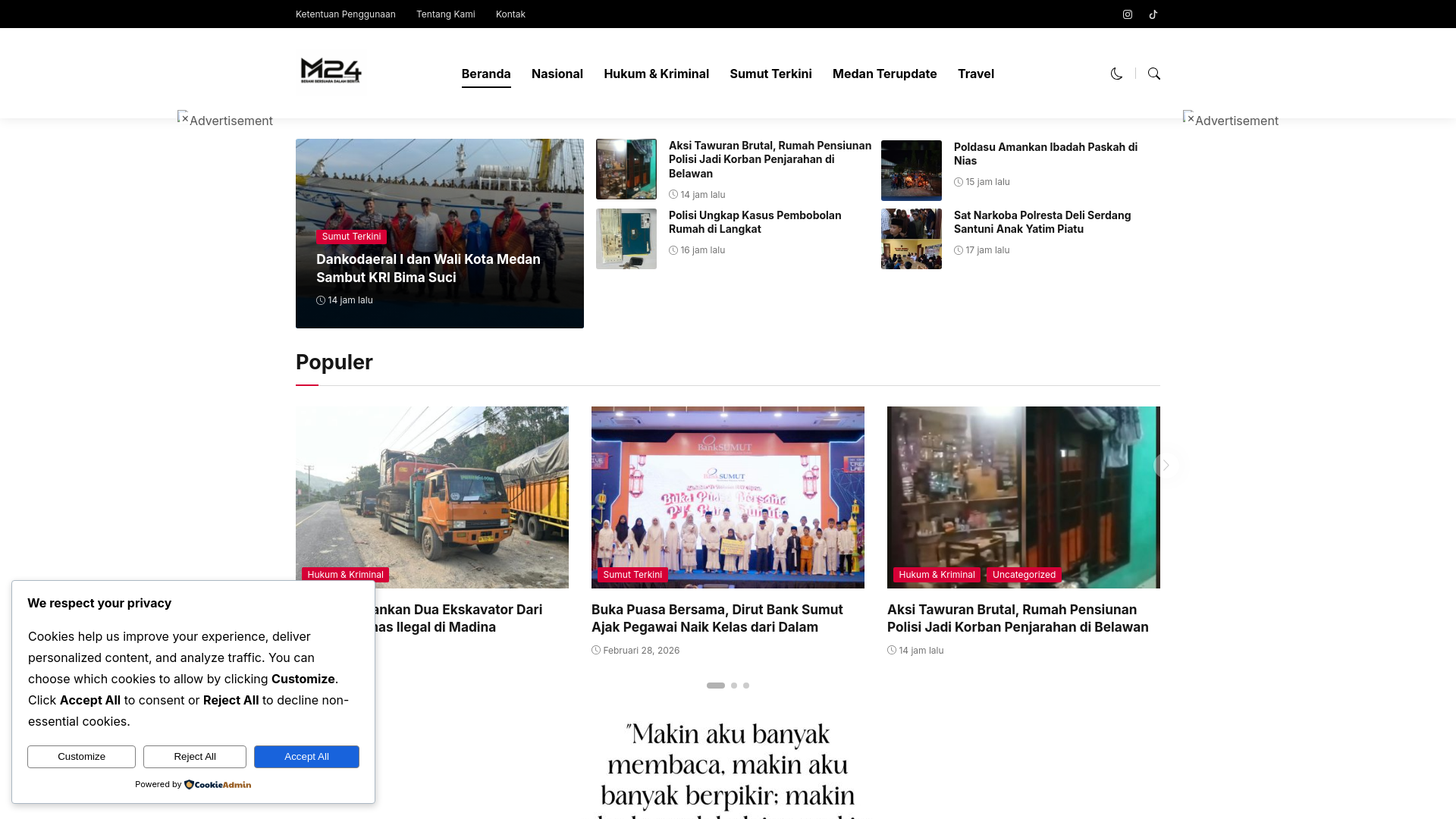Image resolution: width=1456 pixels, height=819 pixels.
Task: Click the M24 site logo
Action: tap(331, 71)
